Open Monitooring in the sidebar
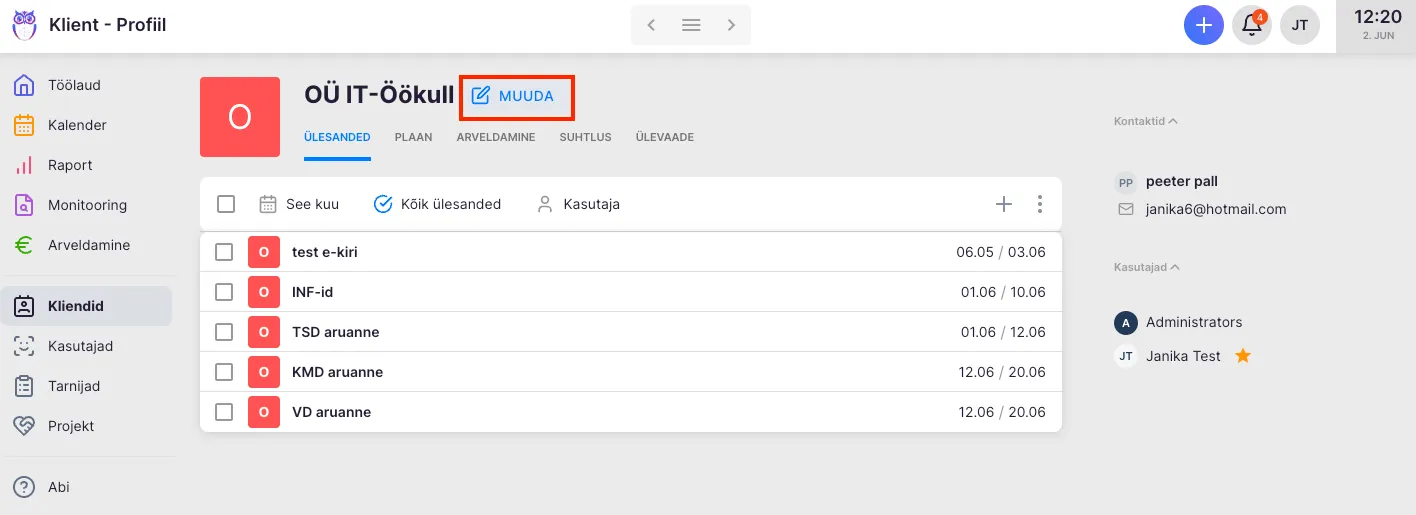Screen dimensions: 1416x515 (x=87, y=205)
